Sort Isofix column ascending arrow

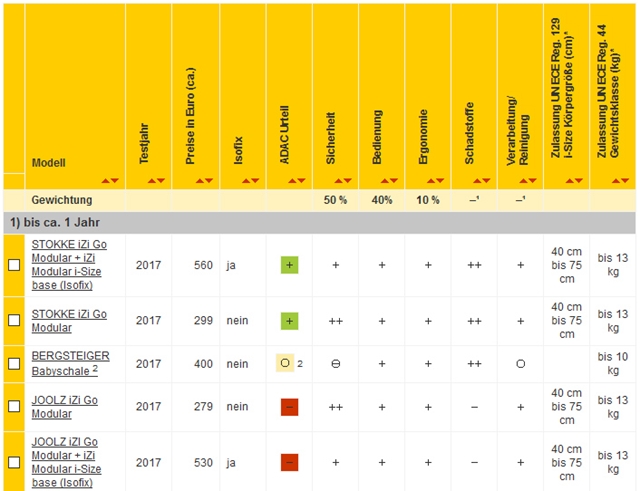pyautogui.click(x=246, y=180)
